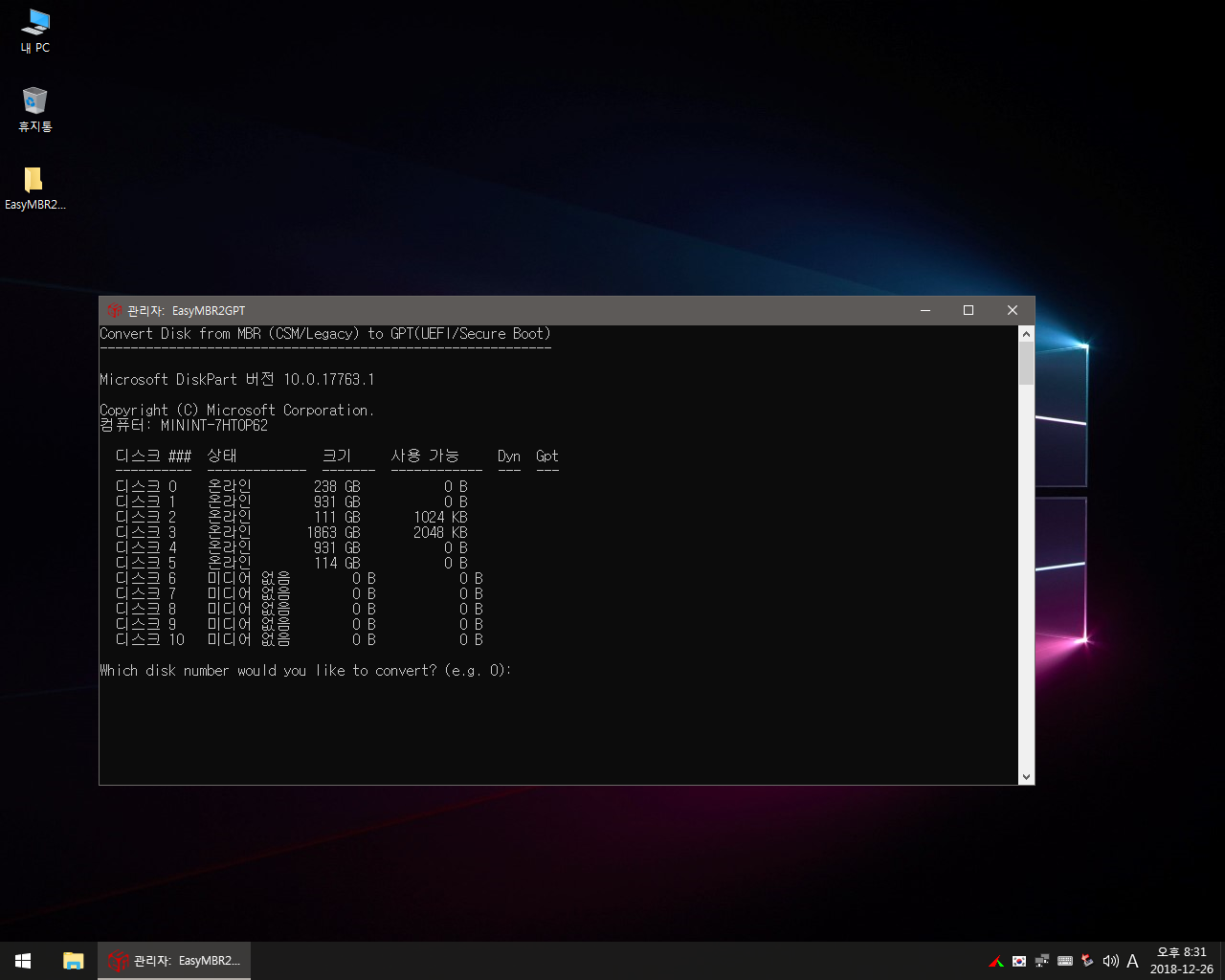The image size is (1225, 980).
Task: Click the 디스크 3 row text
Action: tap(291, 532)
